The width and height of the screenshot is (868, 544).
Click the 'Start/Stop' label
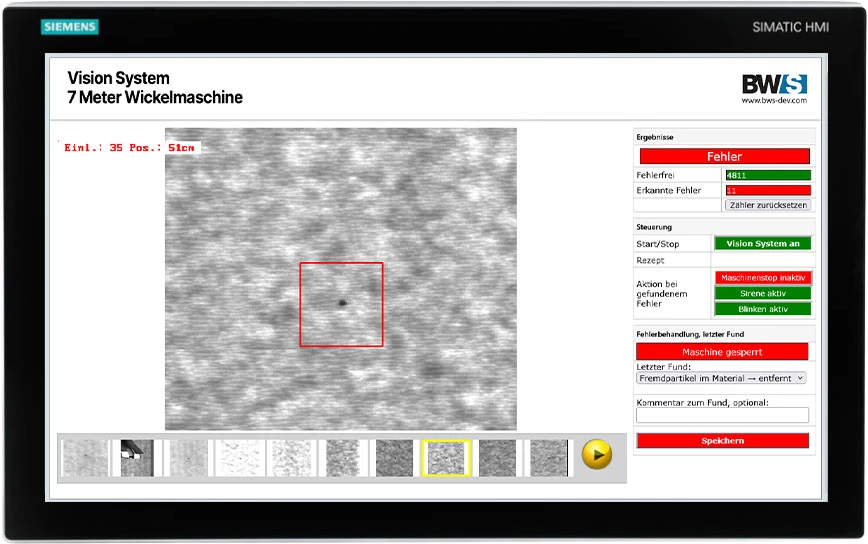[x=658, y=243]
